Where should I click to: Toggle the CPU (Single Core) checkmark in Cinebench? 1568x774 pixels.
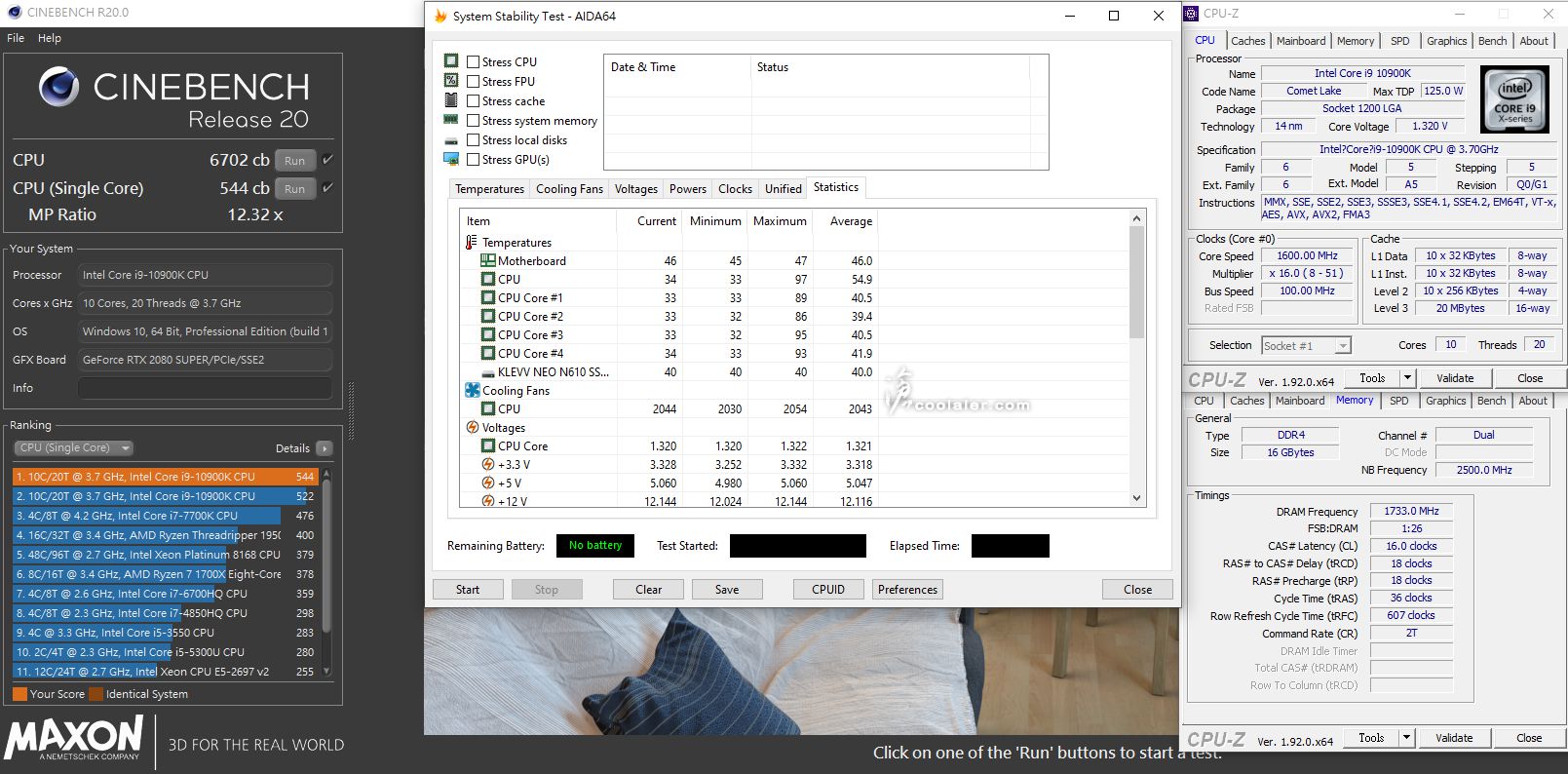click(x=328, y=188)
